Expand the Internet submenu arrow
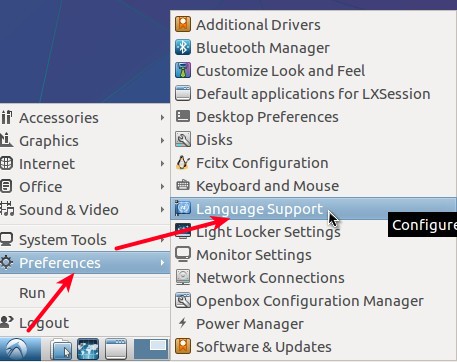The image size is (457, 362). click(x=162, y=164)
